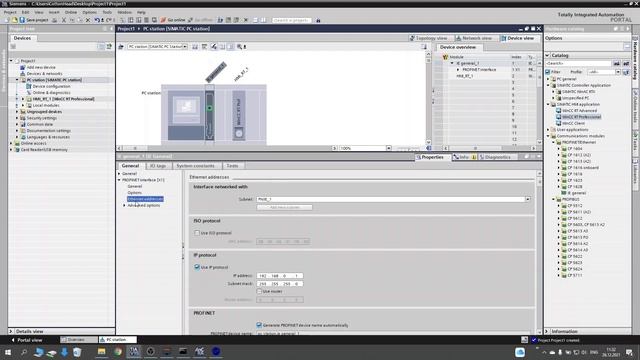Switch to the Info tab in inspector
This screenshot has width=640, height=360.
pos(464,157)
